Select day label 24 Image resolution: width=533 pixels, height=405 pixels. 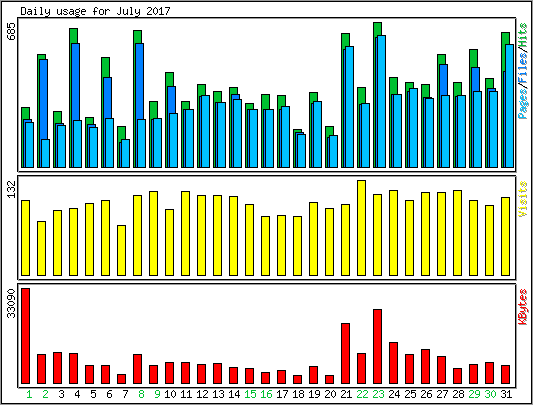click(x=394, y=394)
